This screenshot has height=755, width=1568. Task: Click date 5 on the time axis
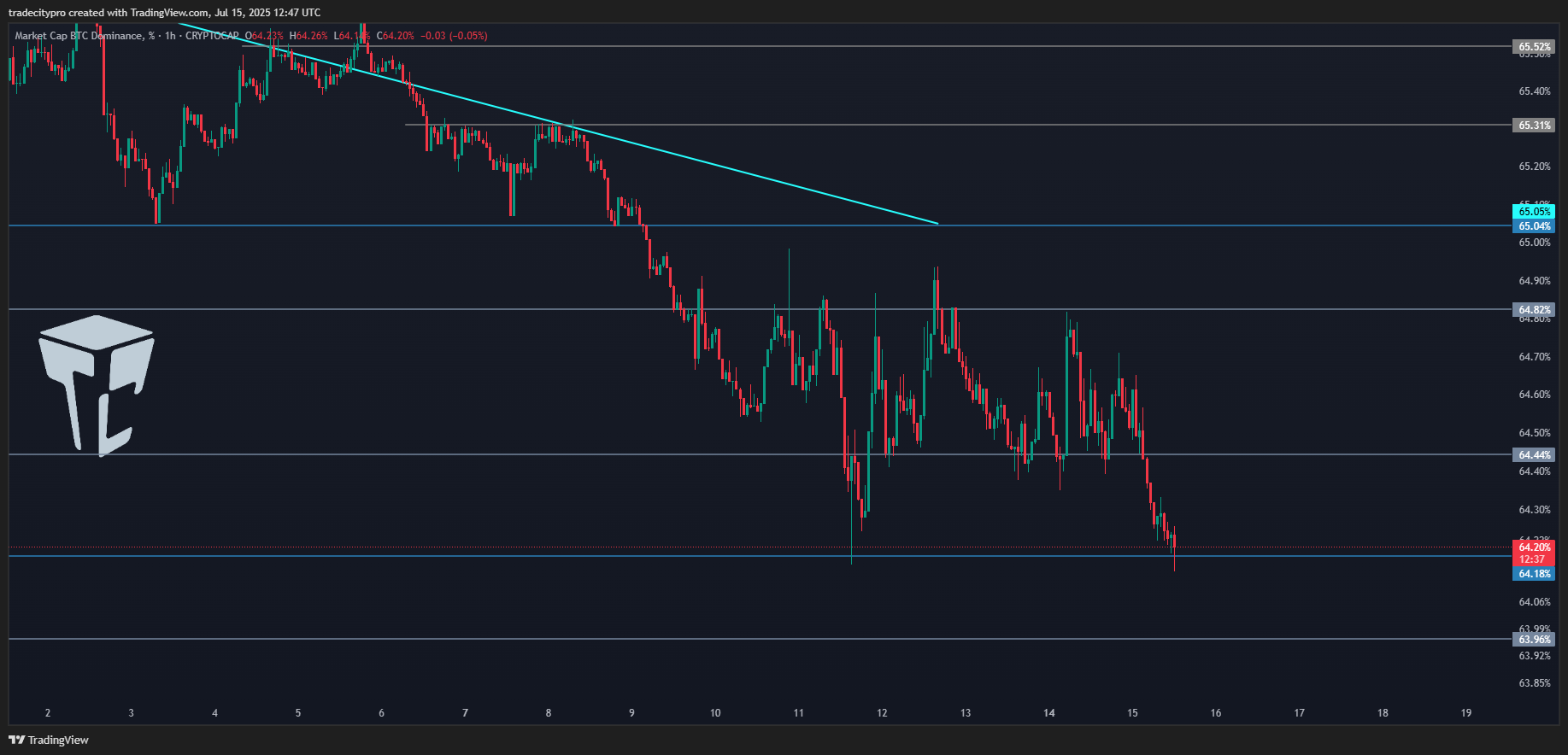click(x=298, y=713)
